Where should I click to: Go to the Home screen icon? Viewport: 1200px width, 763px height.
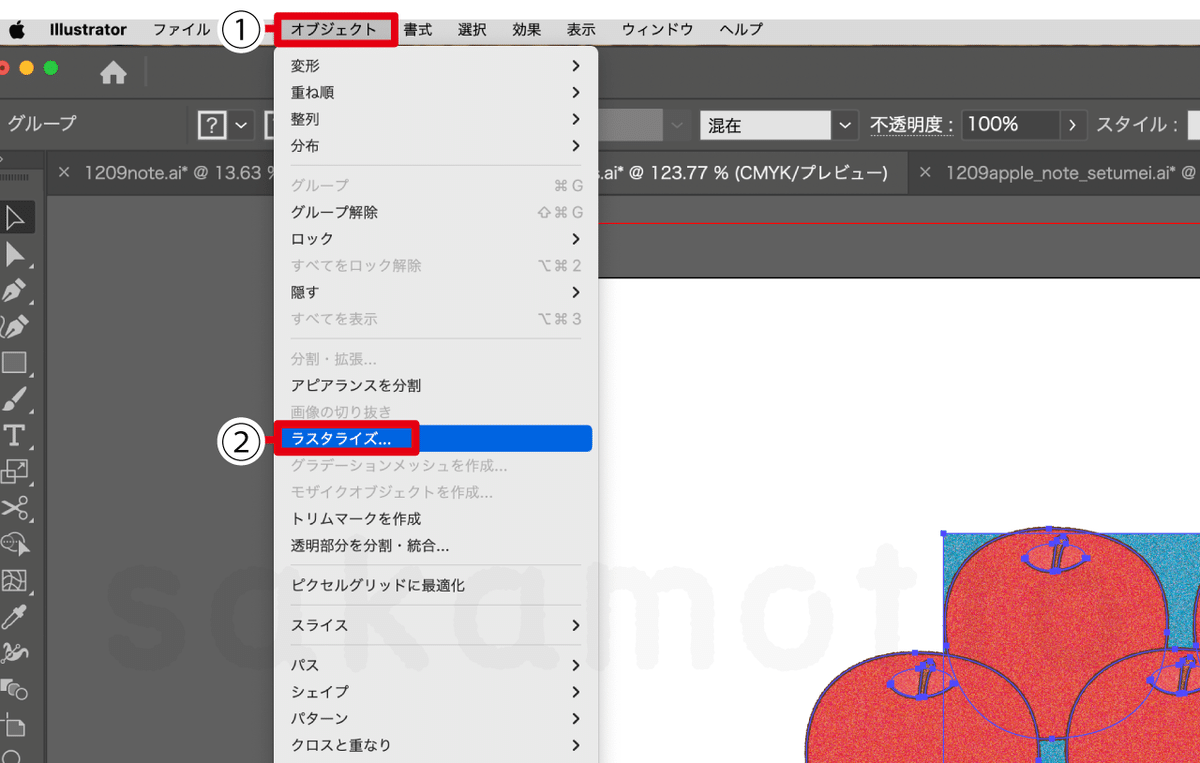click(x=113, y=72)
